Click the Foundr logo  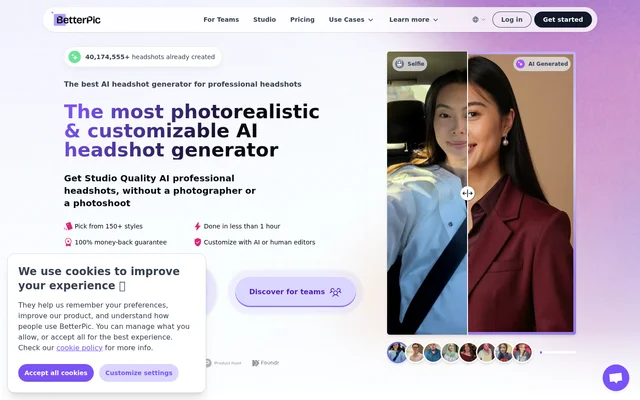pyautogui.click(x=266, y=363)
